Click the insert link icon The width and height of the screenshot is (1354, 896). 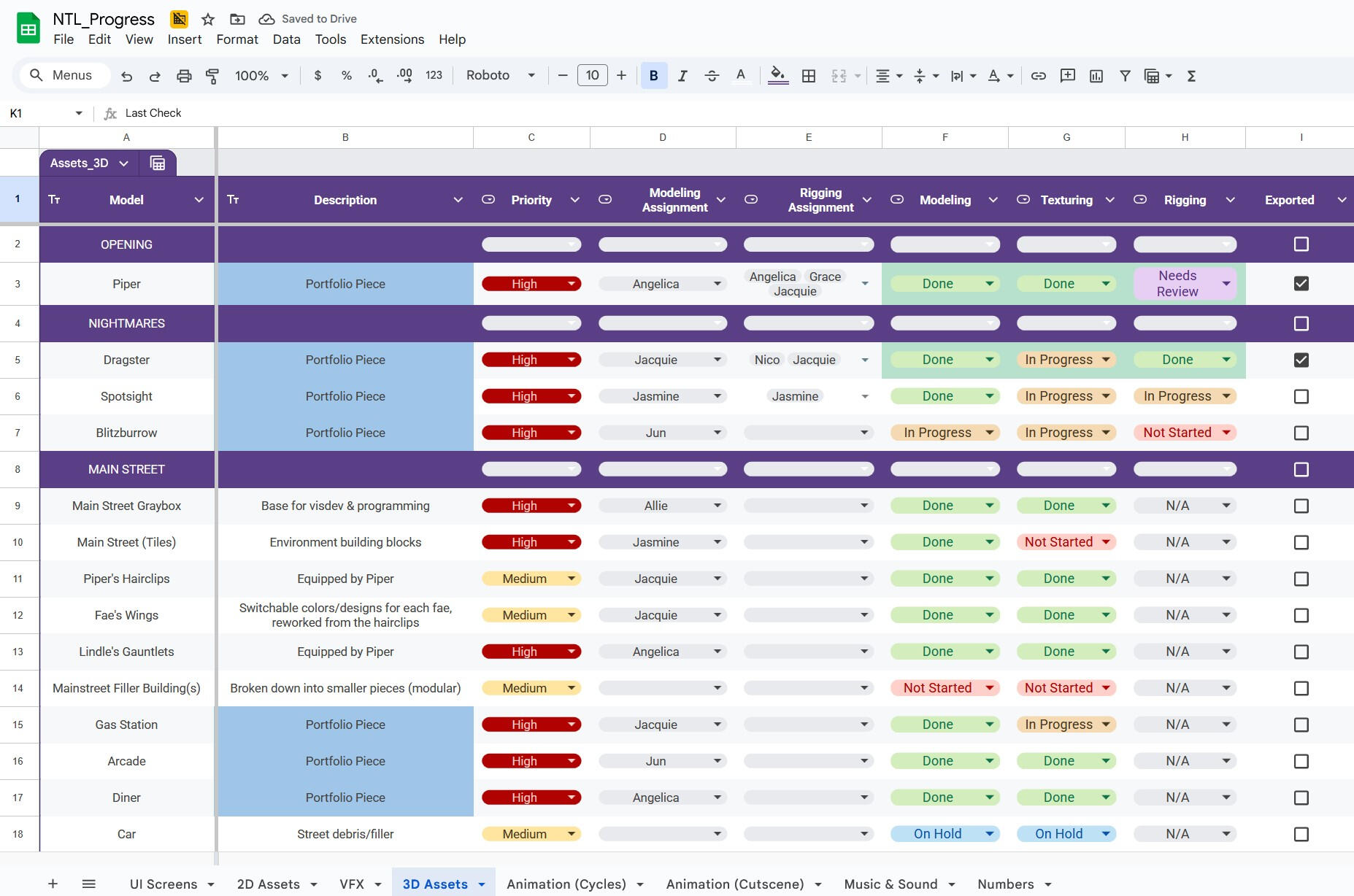click(x=1039, y=76)
